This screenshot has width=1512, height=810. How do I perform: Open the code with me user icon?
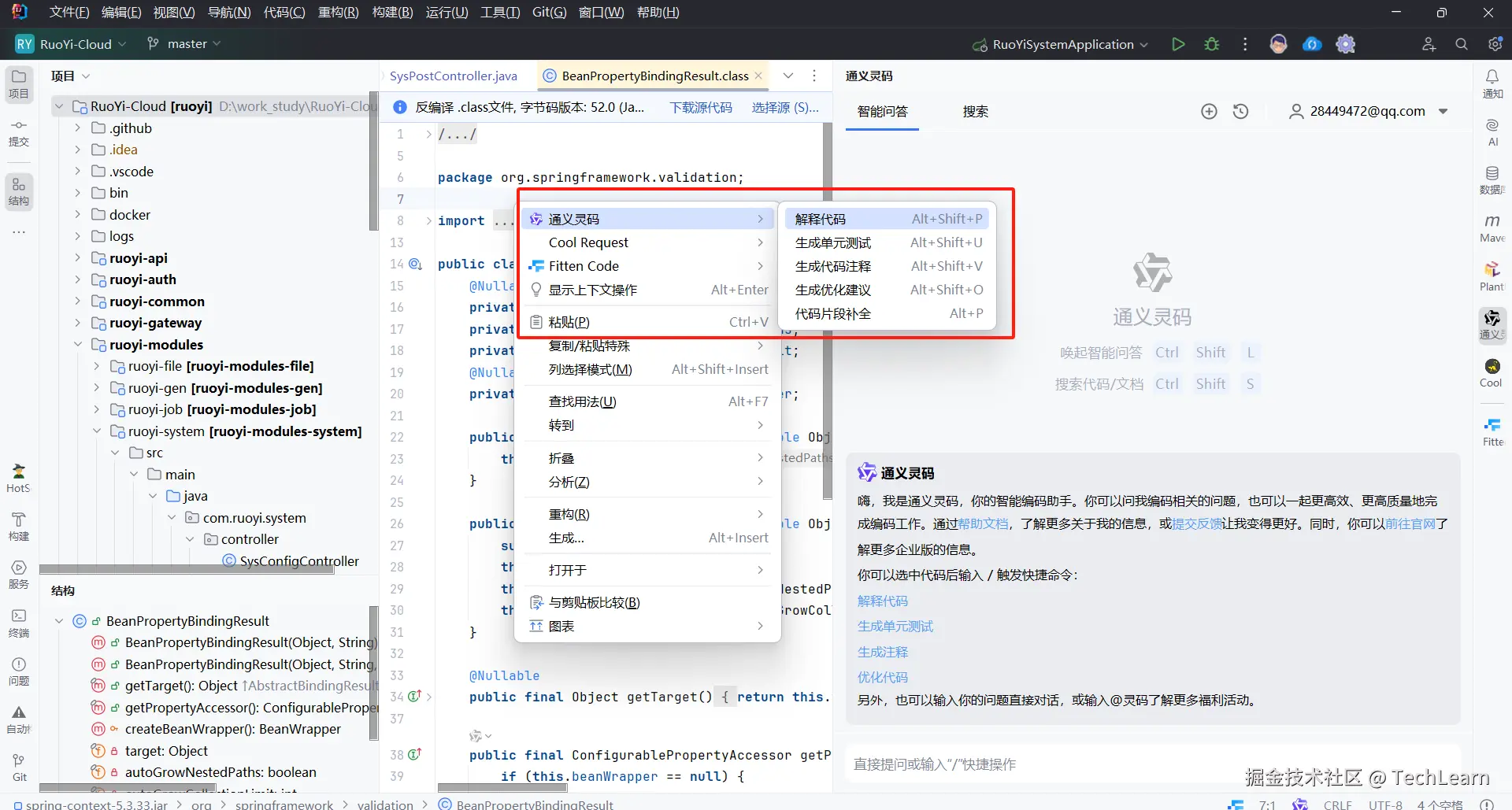coord(1429,44)
